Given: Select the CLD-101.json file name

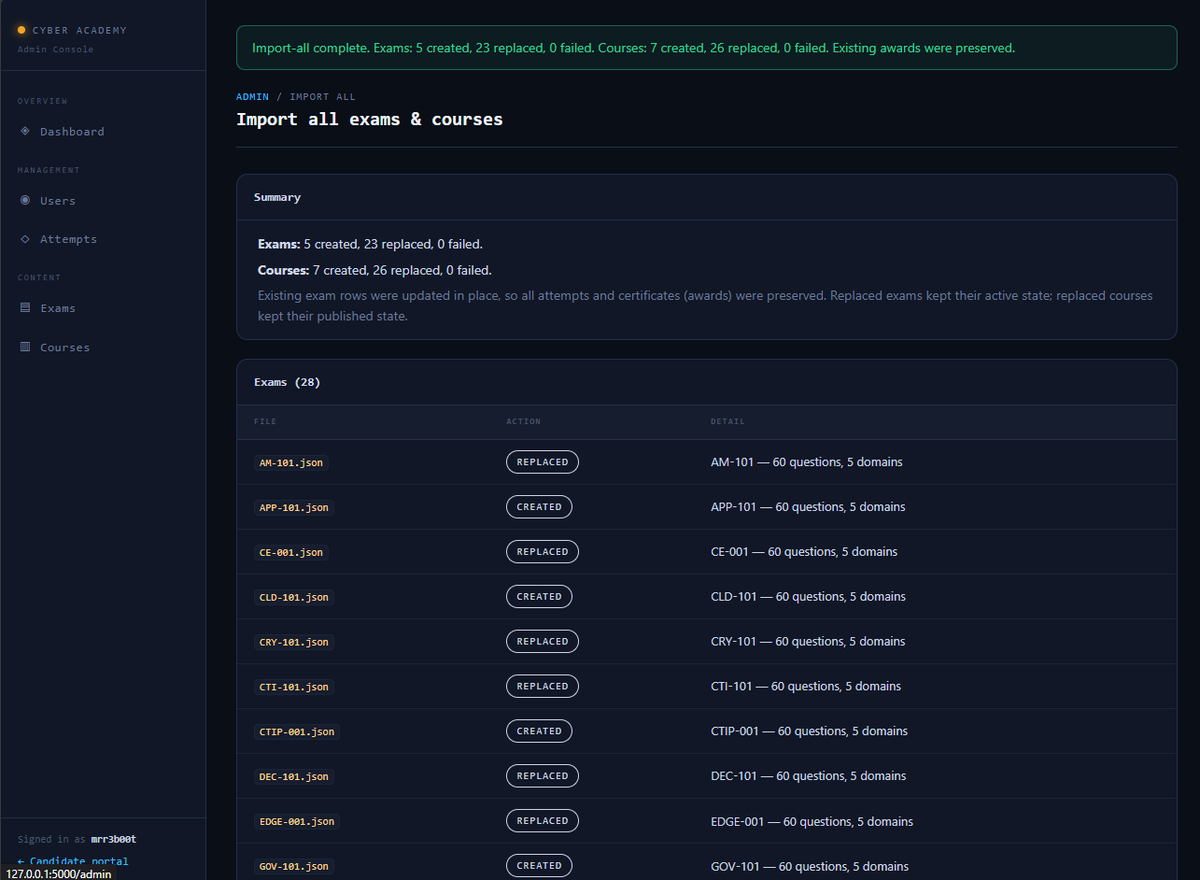Looking at the screenshot, I should 294,597.
